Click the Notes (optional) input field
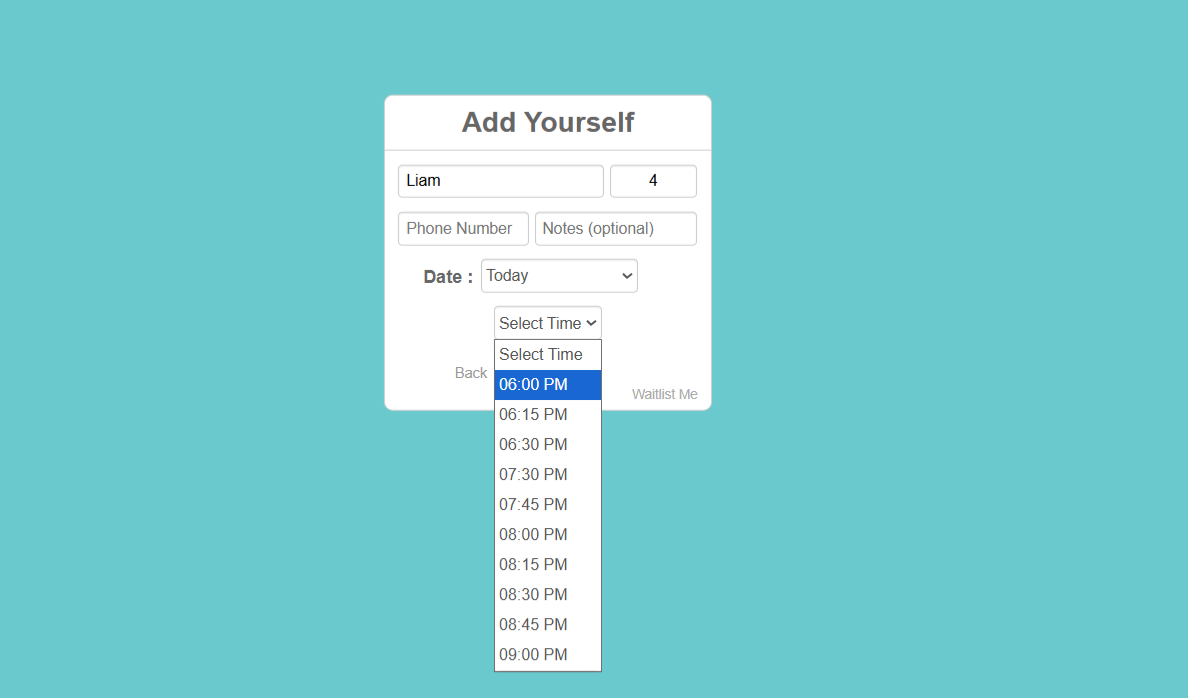This screenshot has width=1188, height=698. [x=615, y=228]
